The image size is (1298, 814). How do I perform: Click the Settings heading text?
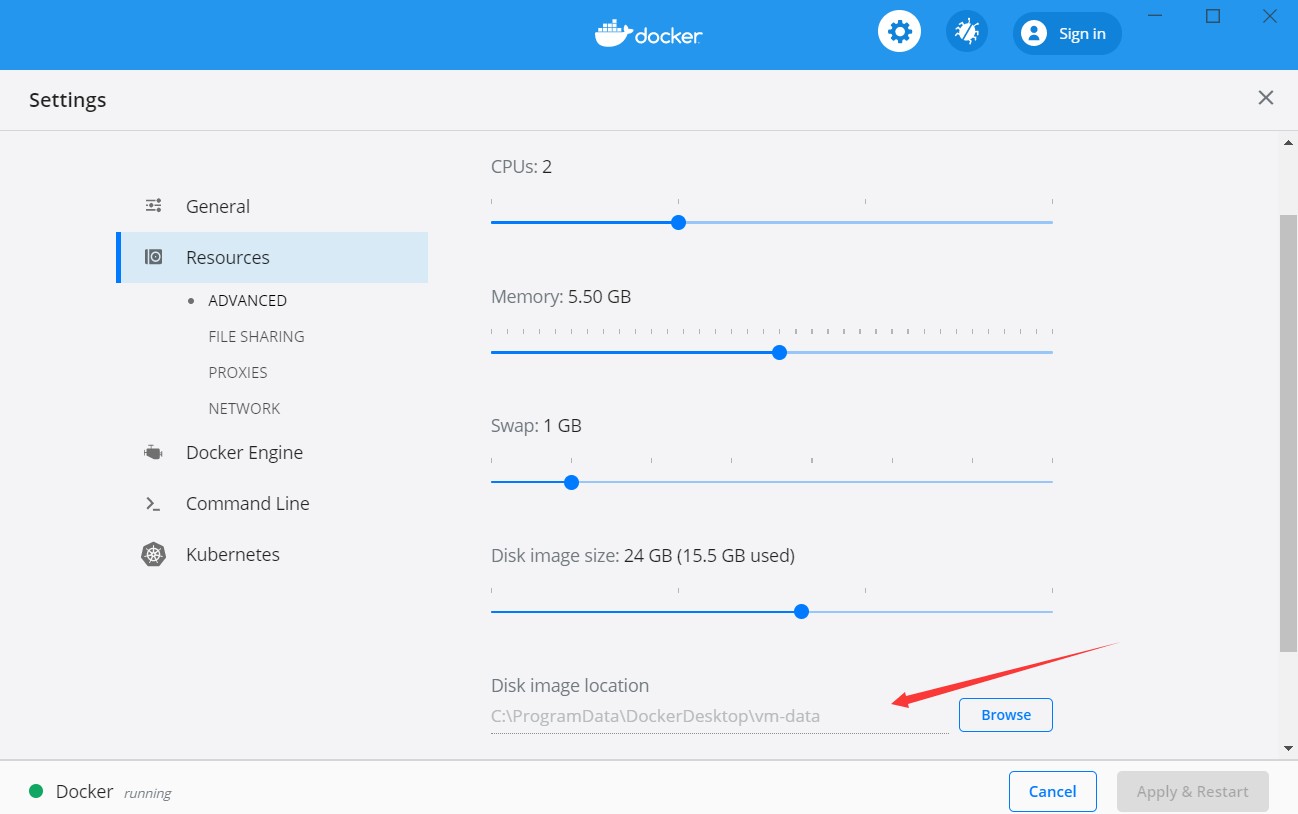[x=68, y=100]
